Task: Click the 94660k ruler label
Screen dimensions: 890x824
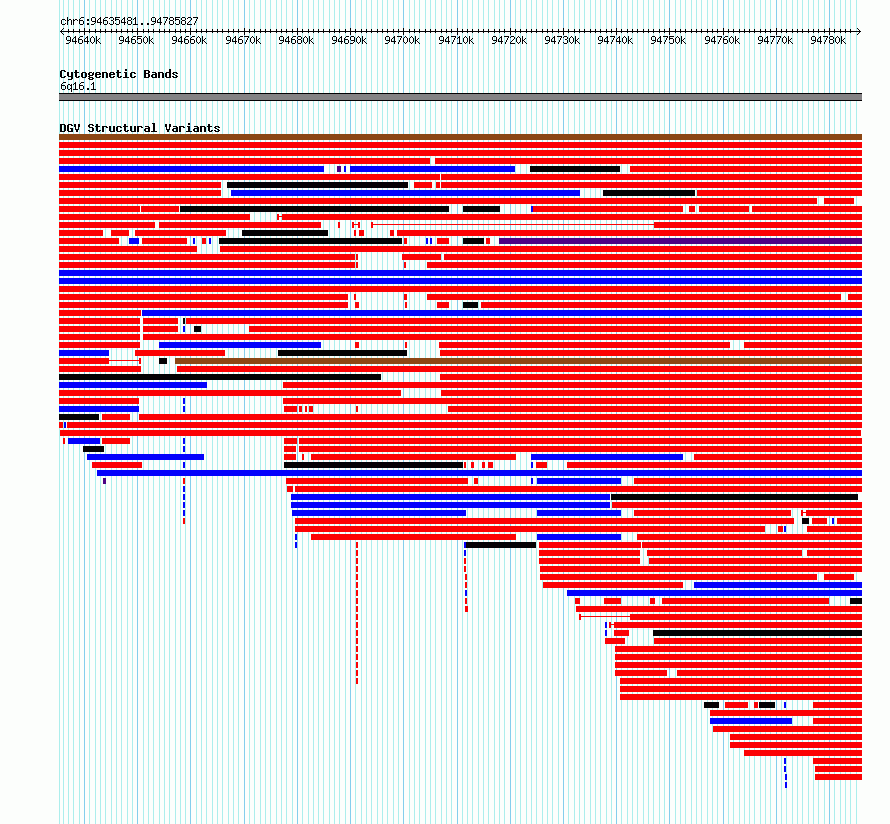Action: pyautogui.click(x=189, y=40)
